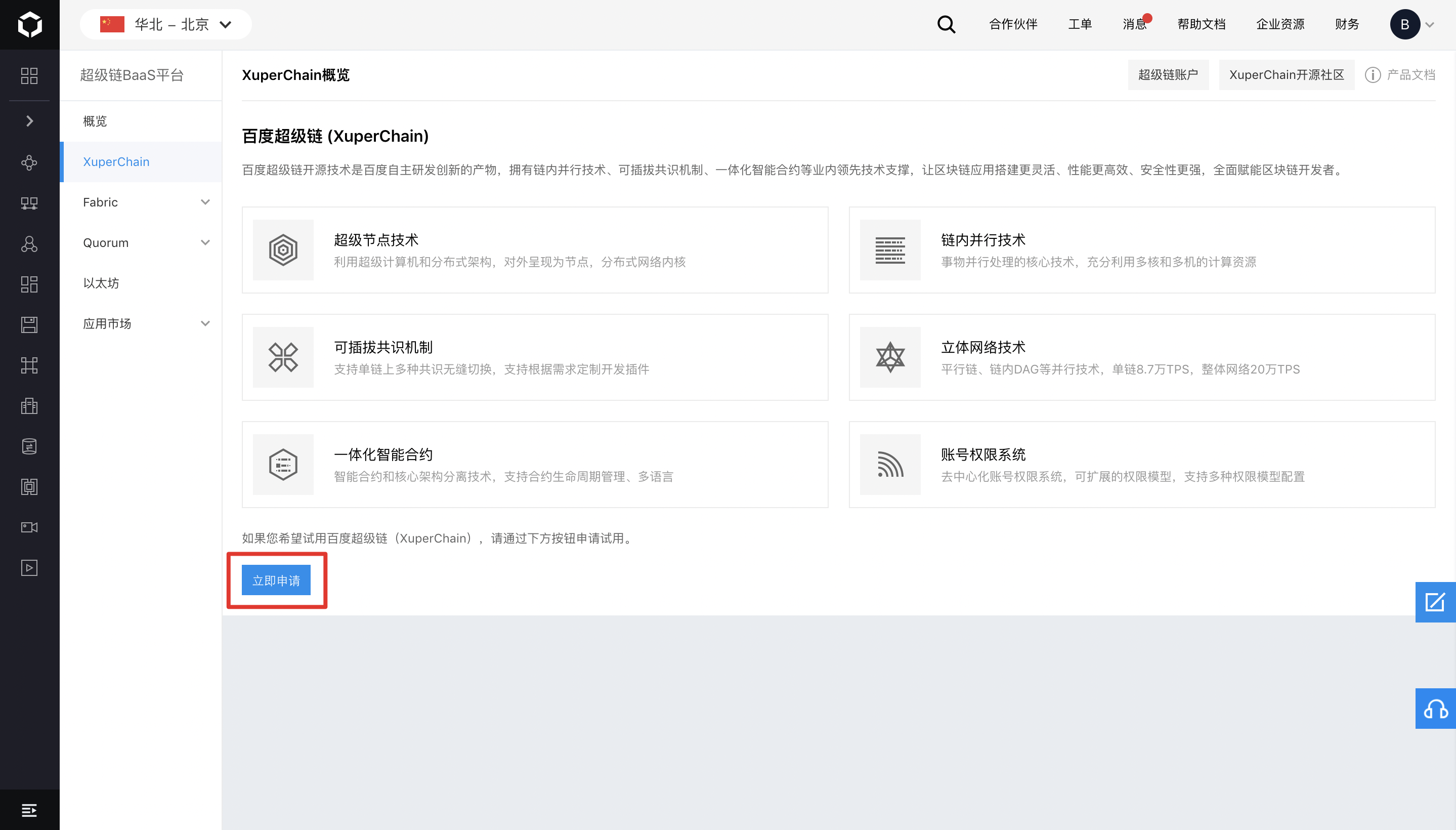Screen dimensions: 1456x830
Task: Click the three-circles cluster sidebar icon
Action: (x=29, y=243)
